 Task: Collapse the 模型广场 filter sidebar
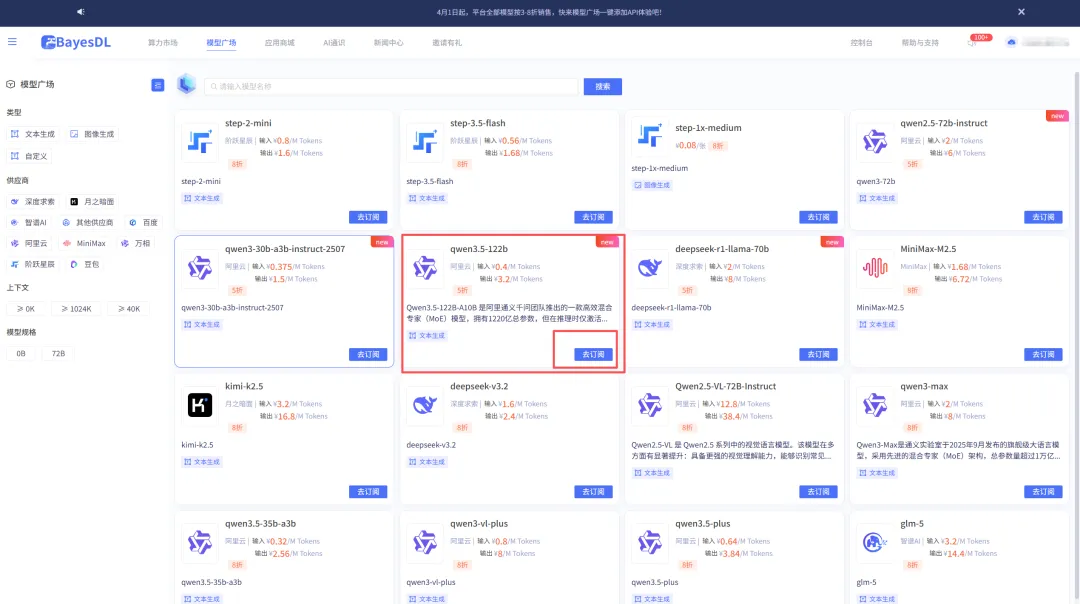pos(158,85)
